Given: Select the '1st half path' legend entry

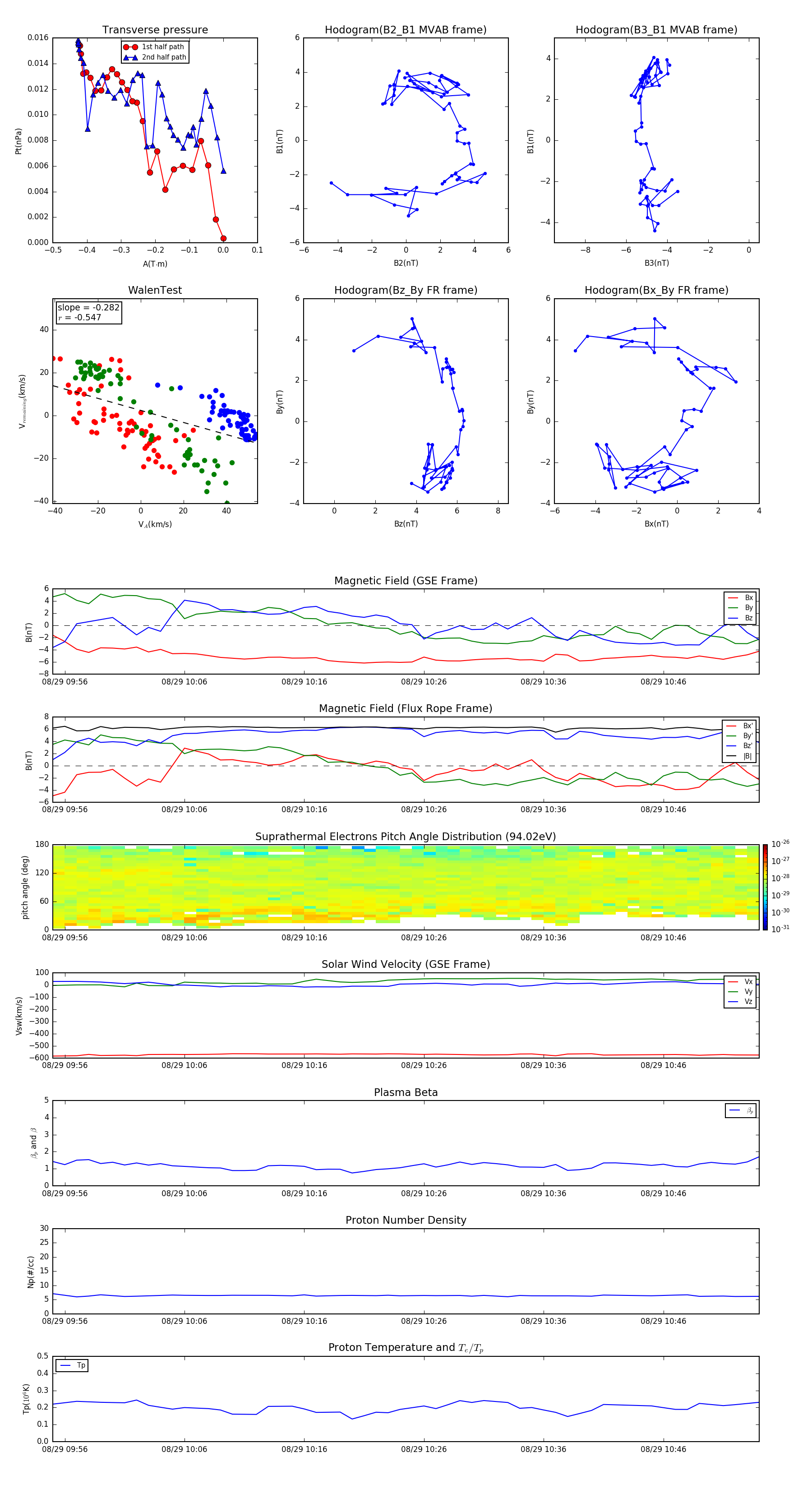Looking at the screenshot, I should (x=155, y=47).
